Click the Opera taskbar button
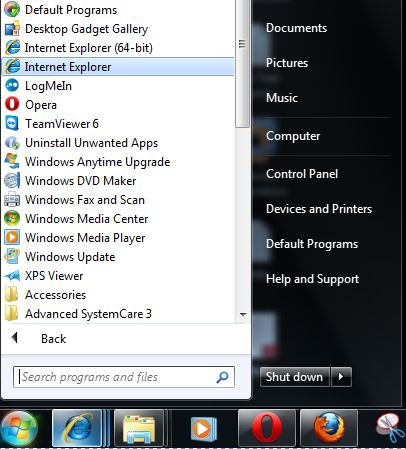The height and width of the screenshot is (449, 406). 267,428
